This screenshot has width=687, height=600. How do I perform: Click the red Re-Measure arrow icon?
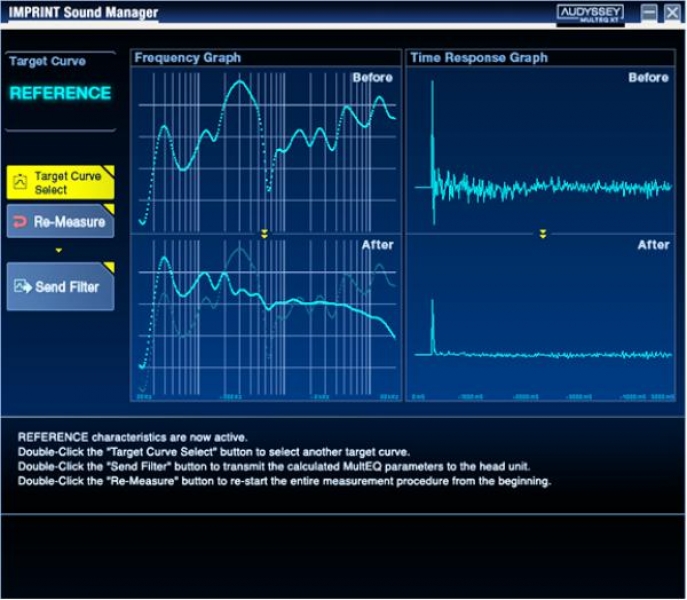click(x=20, y=222)
